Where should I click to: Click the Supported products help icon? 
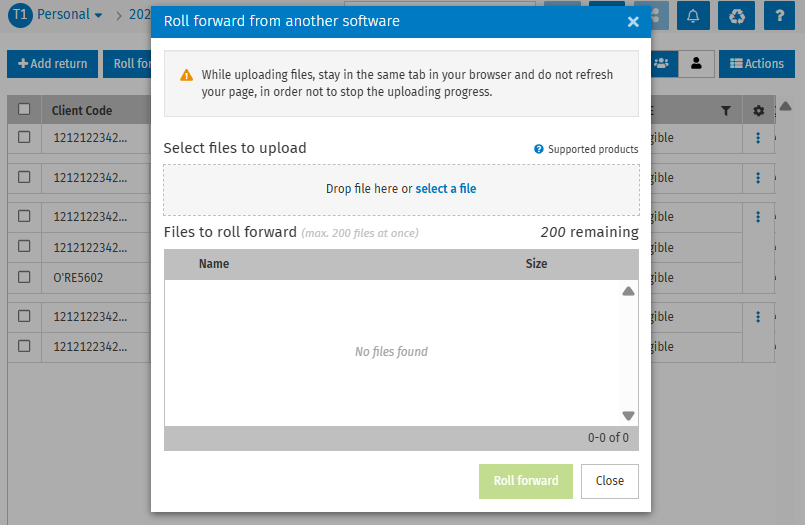tap(539, 149)
